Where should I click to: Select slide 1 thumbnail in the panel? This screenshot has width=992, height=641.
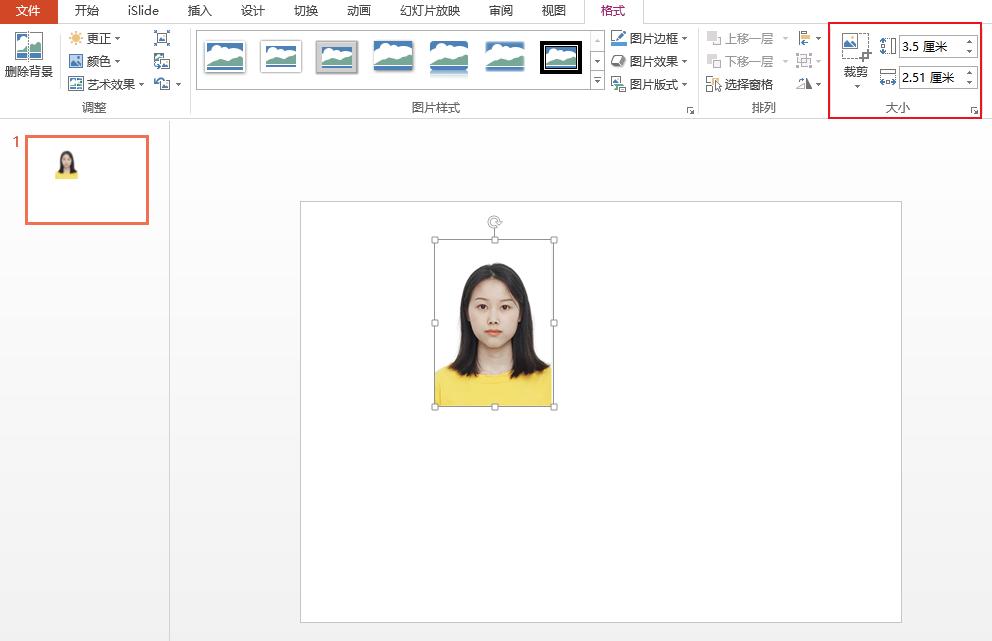(86, 179)
